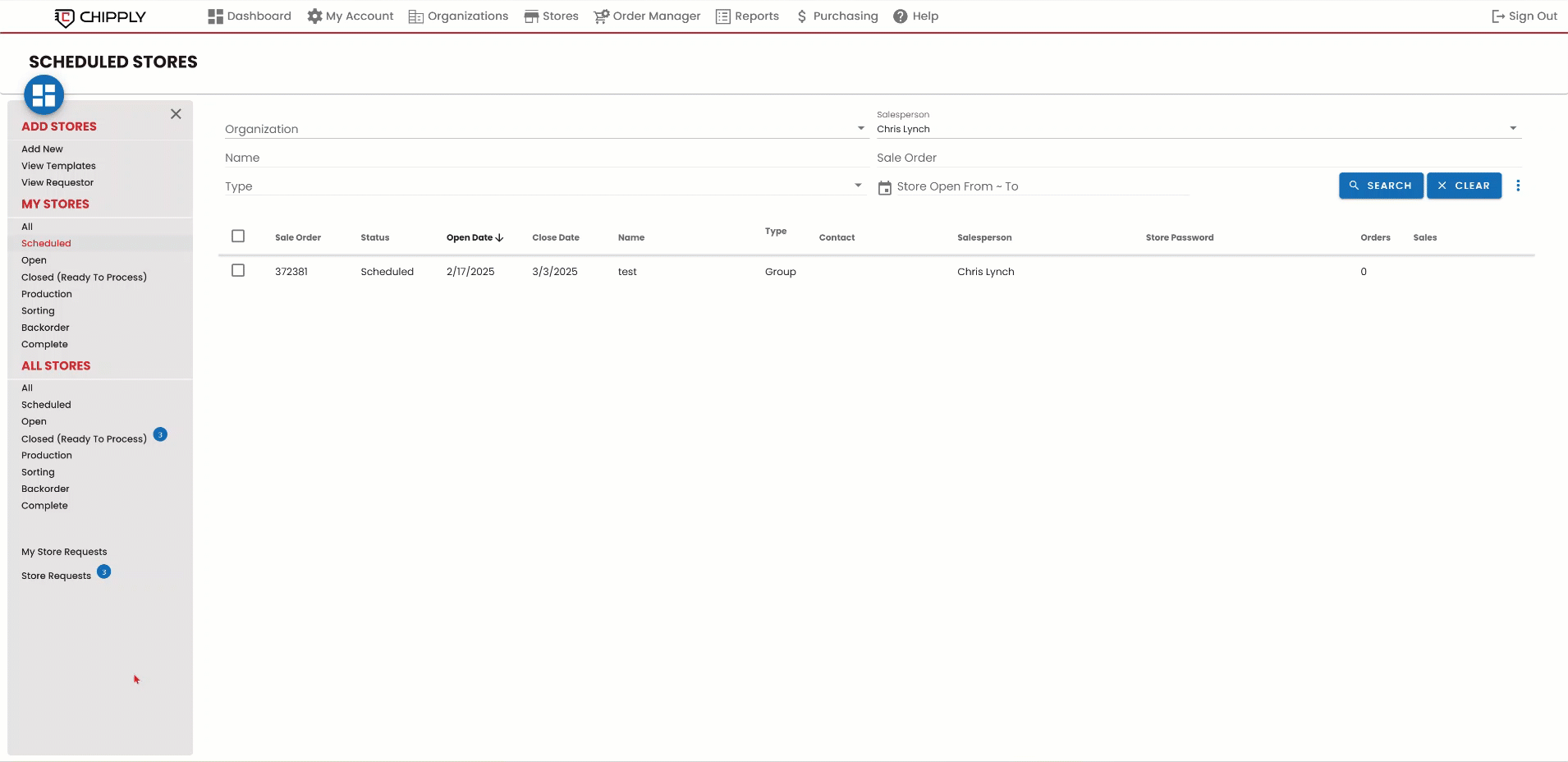Click the calendar icon for Store Open
This screenshot has width=1568, height=762.
point(884,187)
